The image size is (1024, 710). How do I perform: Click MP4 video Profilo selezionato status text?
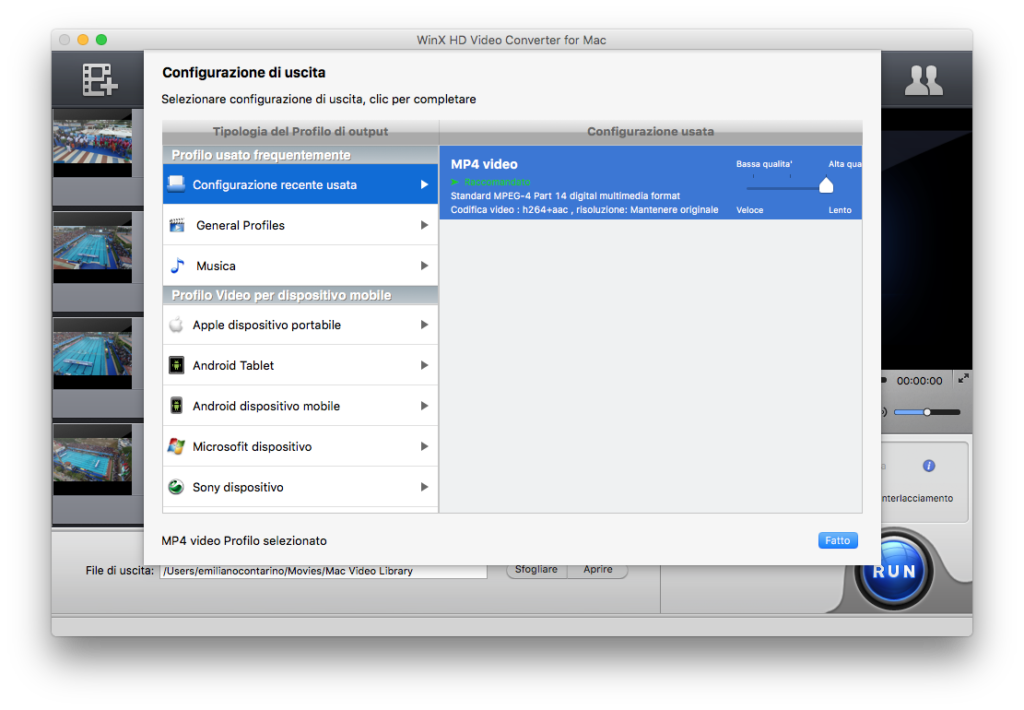click(x=244, y=541)
